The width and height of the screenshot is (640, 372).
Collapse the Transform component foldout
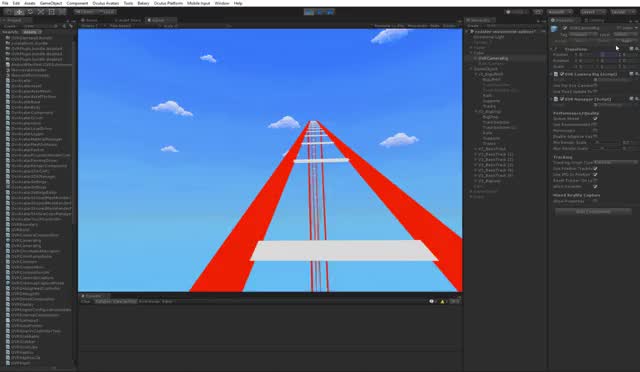tap(552, 49)
